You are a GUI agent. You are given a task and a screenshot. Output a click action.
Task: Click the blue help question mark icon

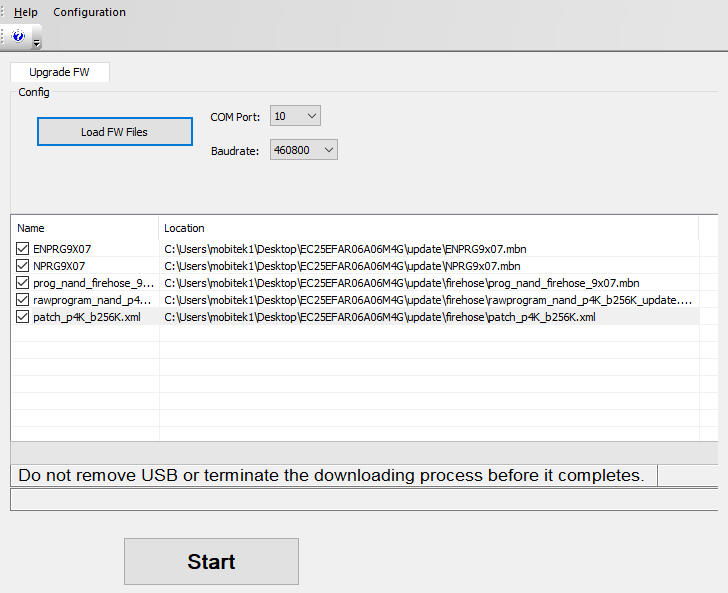pyautogui.click(x=18, y=36)
